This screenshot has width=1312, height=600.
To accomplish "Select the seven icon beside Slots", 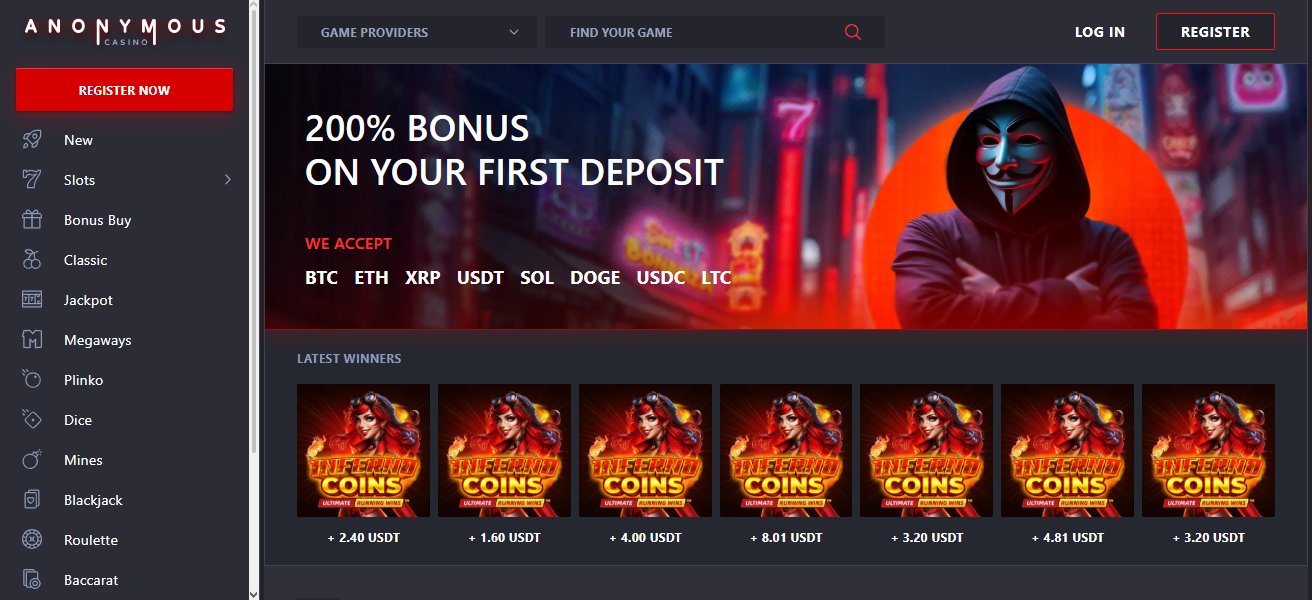I will (32, 180).
